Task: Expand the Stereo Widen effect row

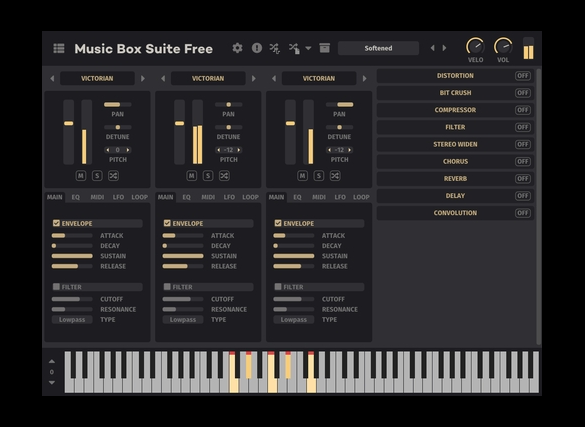Action: (x=455, y=144)
